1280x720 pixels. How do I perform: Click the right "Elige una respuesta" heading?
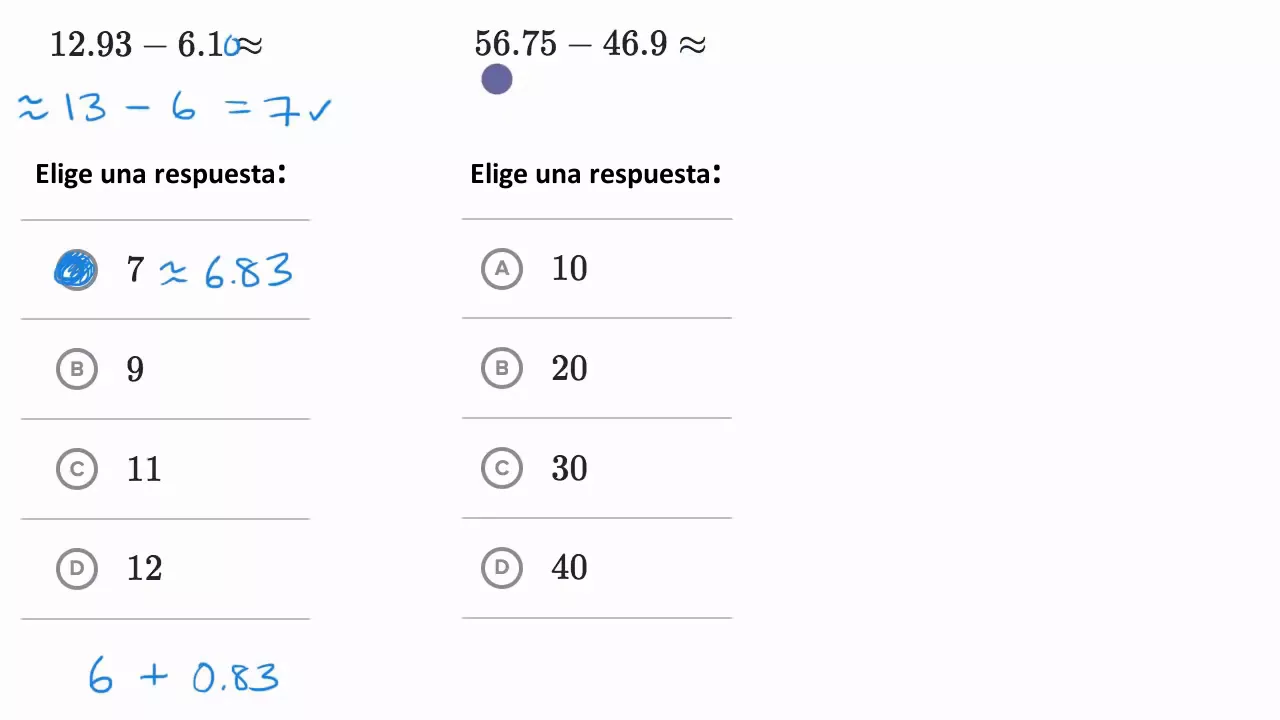click(596, 174)
